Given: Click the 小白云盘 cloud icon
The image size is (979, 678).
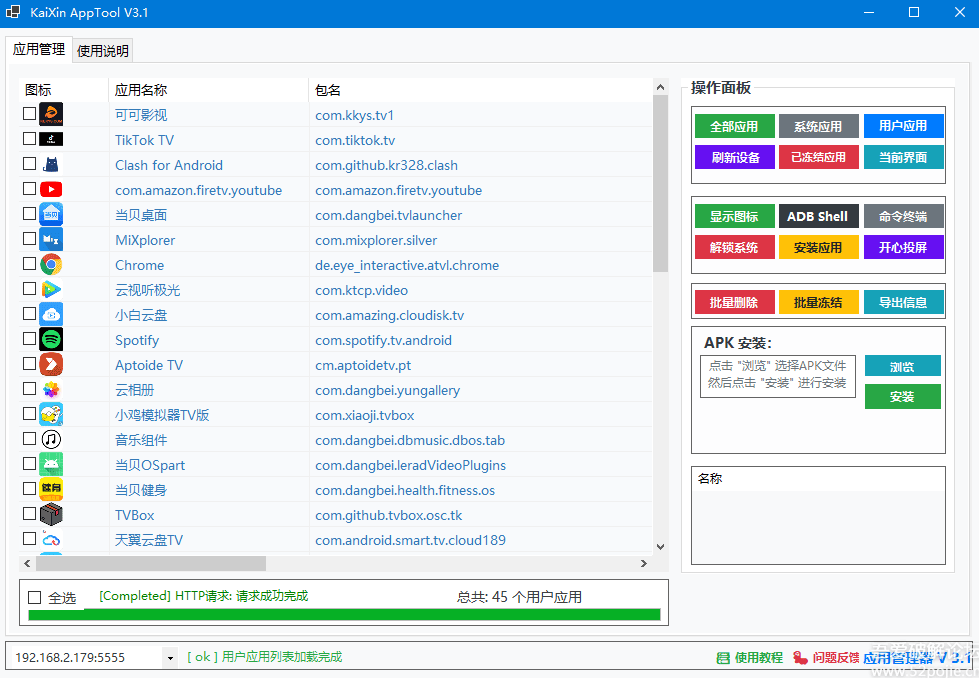Looking at the screenshot, I should [51, 314].
